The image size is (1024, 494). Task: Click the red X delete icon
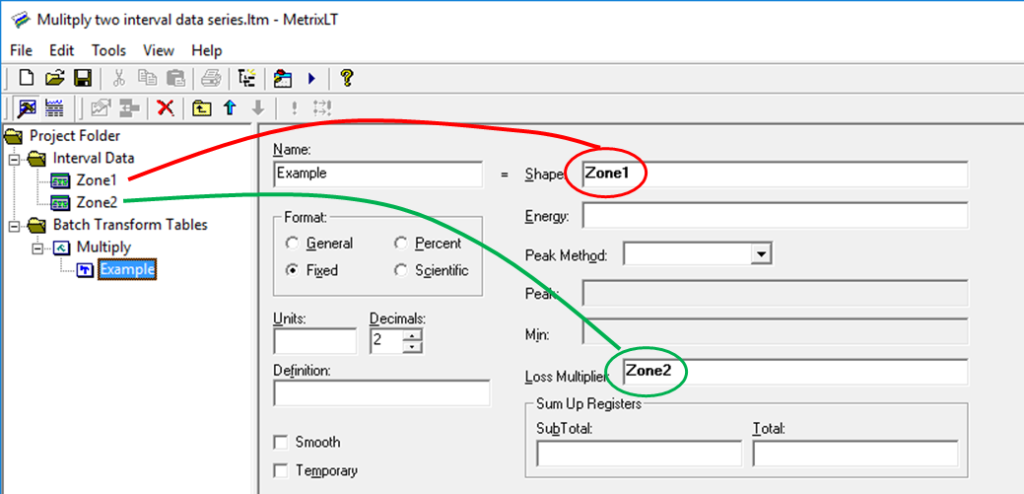[x=166, y=108]
